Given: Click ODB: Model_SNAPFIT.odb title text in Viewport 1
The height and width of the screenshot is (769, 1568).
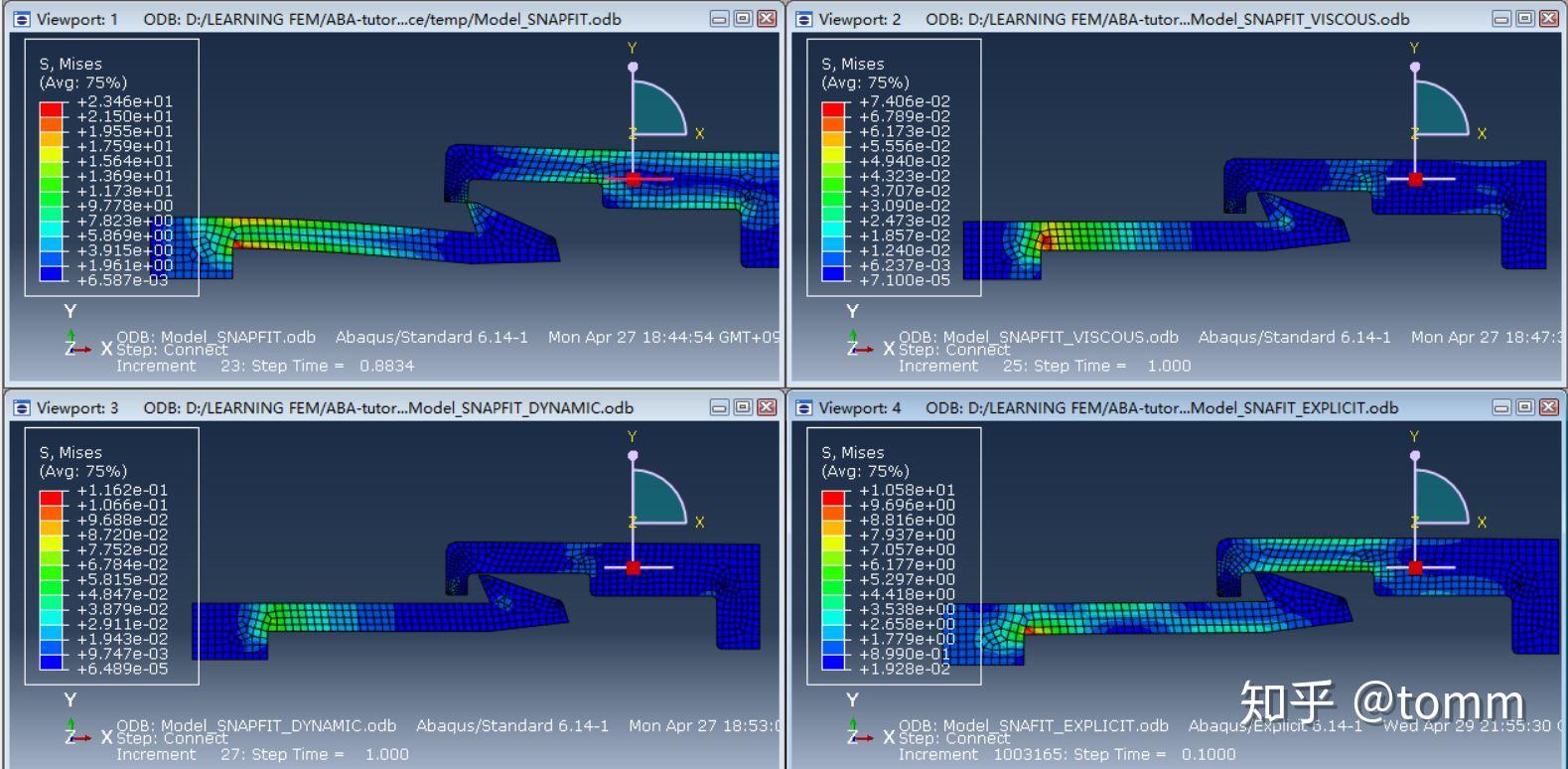Looking at the screenshot, I should pos(215,337).
